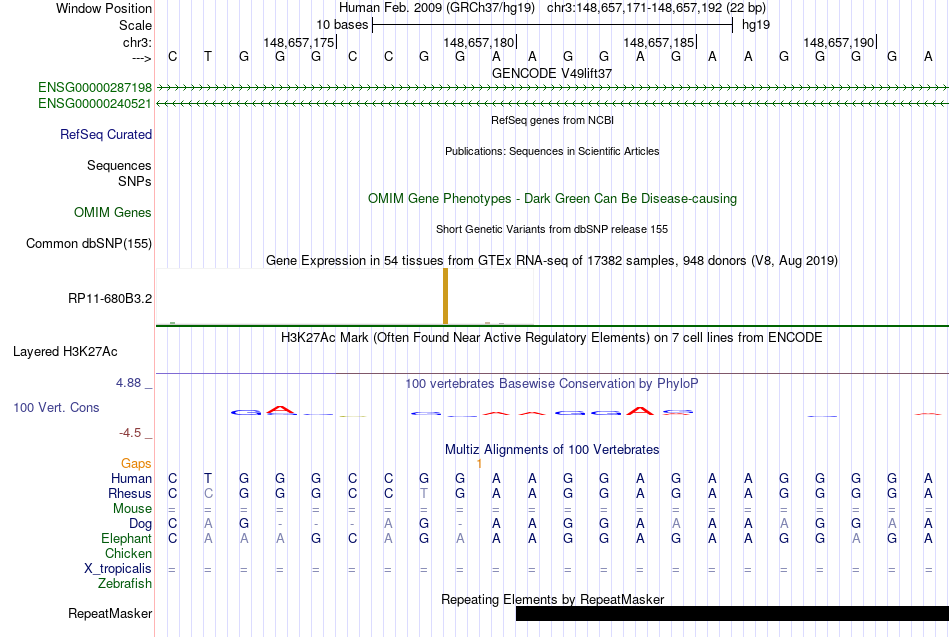The image size is (950, 637).
Task: Click the -4.5 PhyloP lower scale value
Action: [x=130, y=433]
